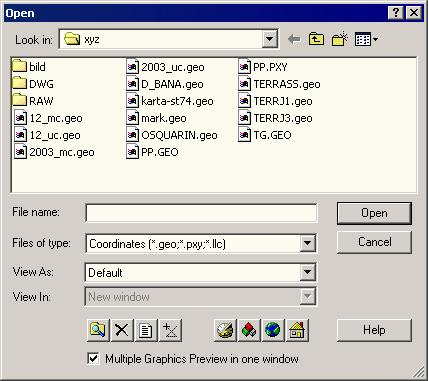
Task: Select file TG.GEO
Action: (265, 135)
